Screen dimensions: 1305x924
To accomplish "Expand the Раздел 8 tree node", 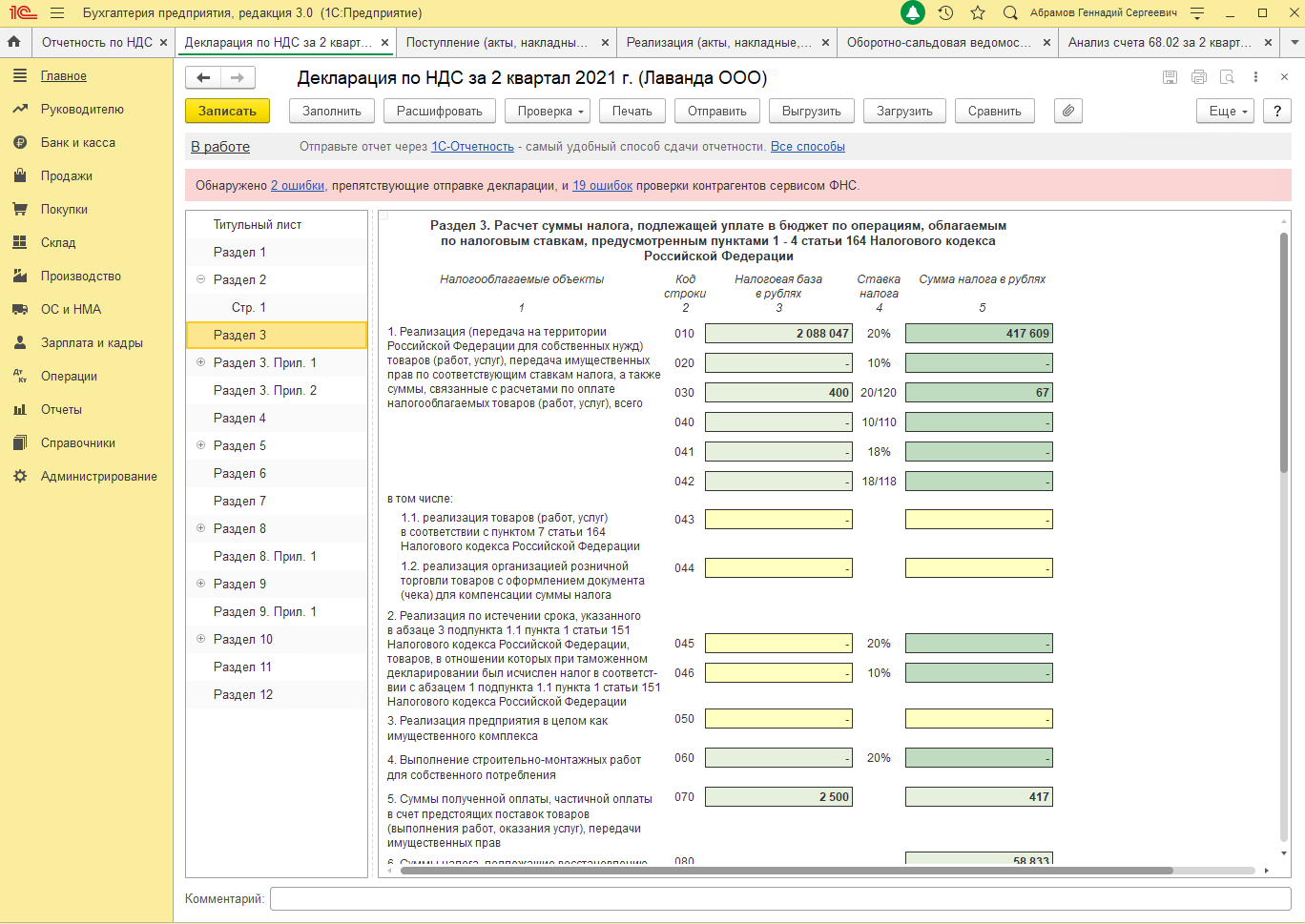I will (200, 528).
